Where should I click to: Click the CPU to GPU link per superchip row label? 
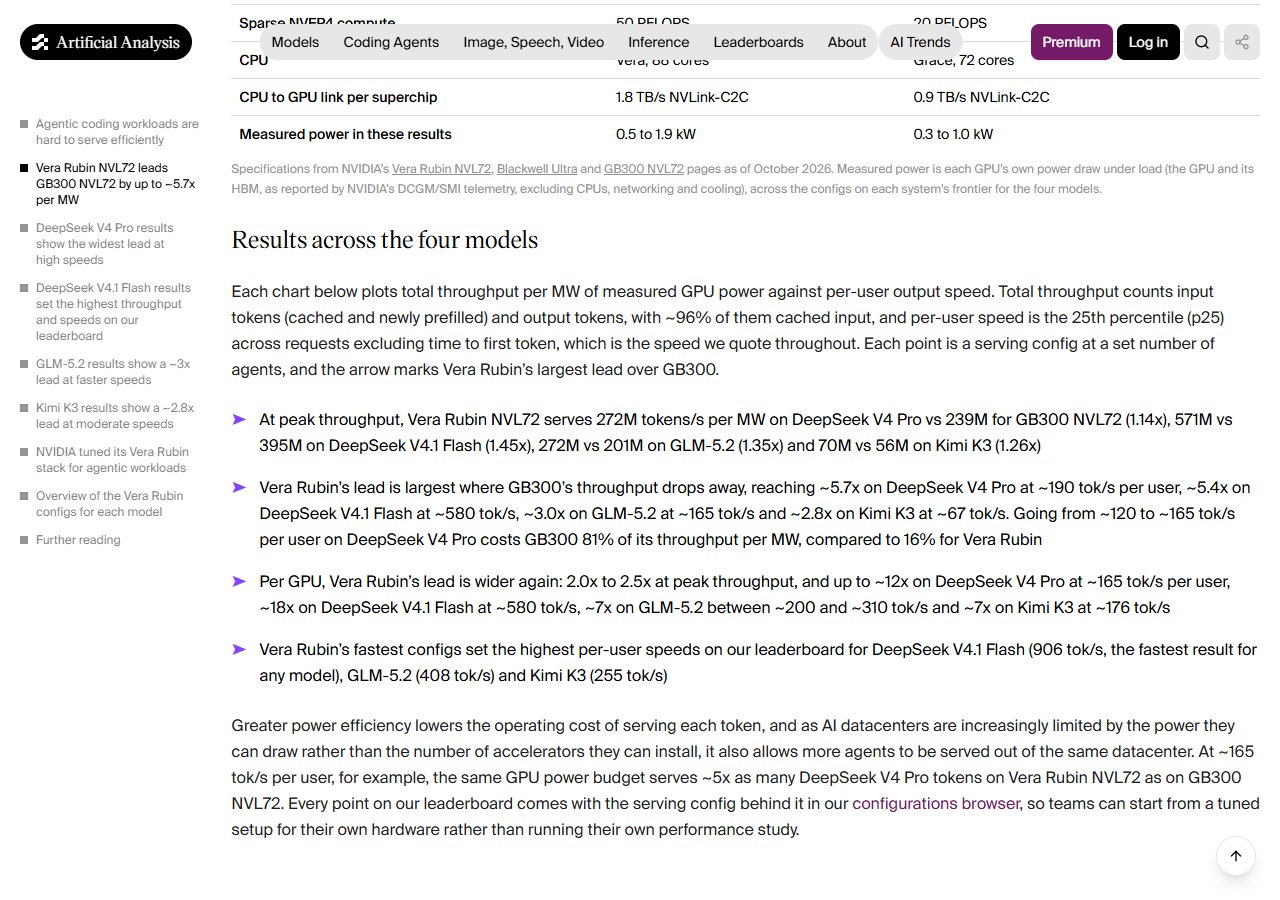338,97
